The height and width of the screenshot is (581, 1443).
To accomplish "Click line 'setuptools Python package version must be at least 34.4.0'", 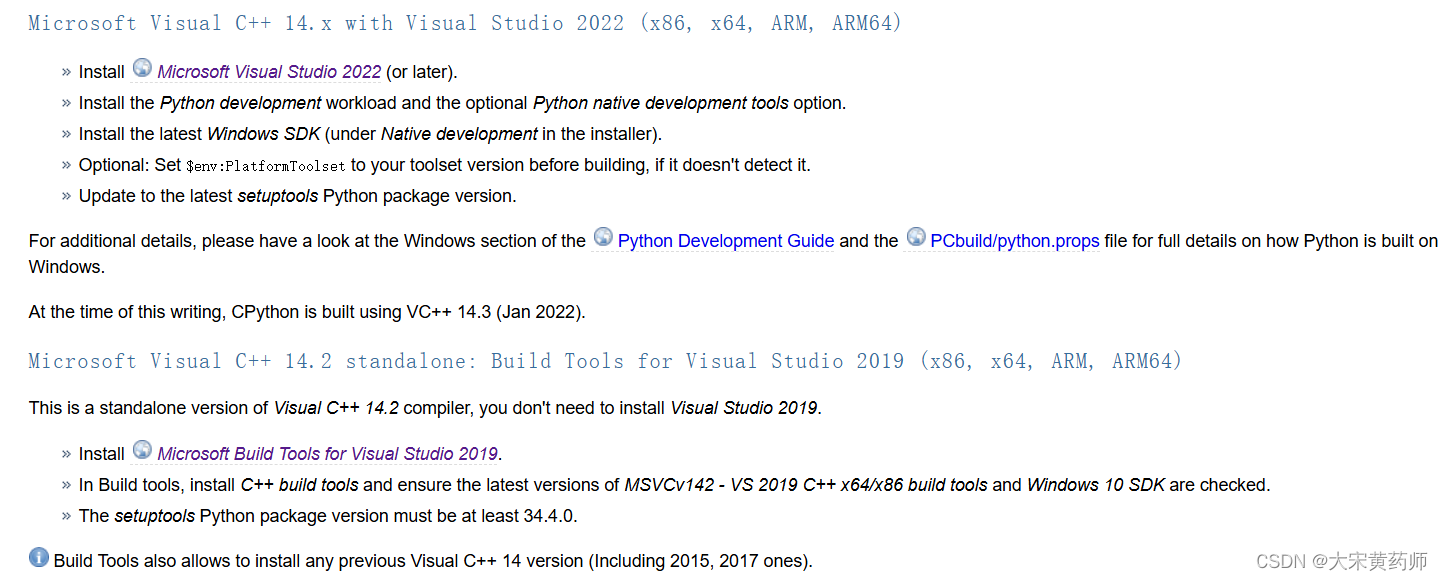I will point(328,516).
